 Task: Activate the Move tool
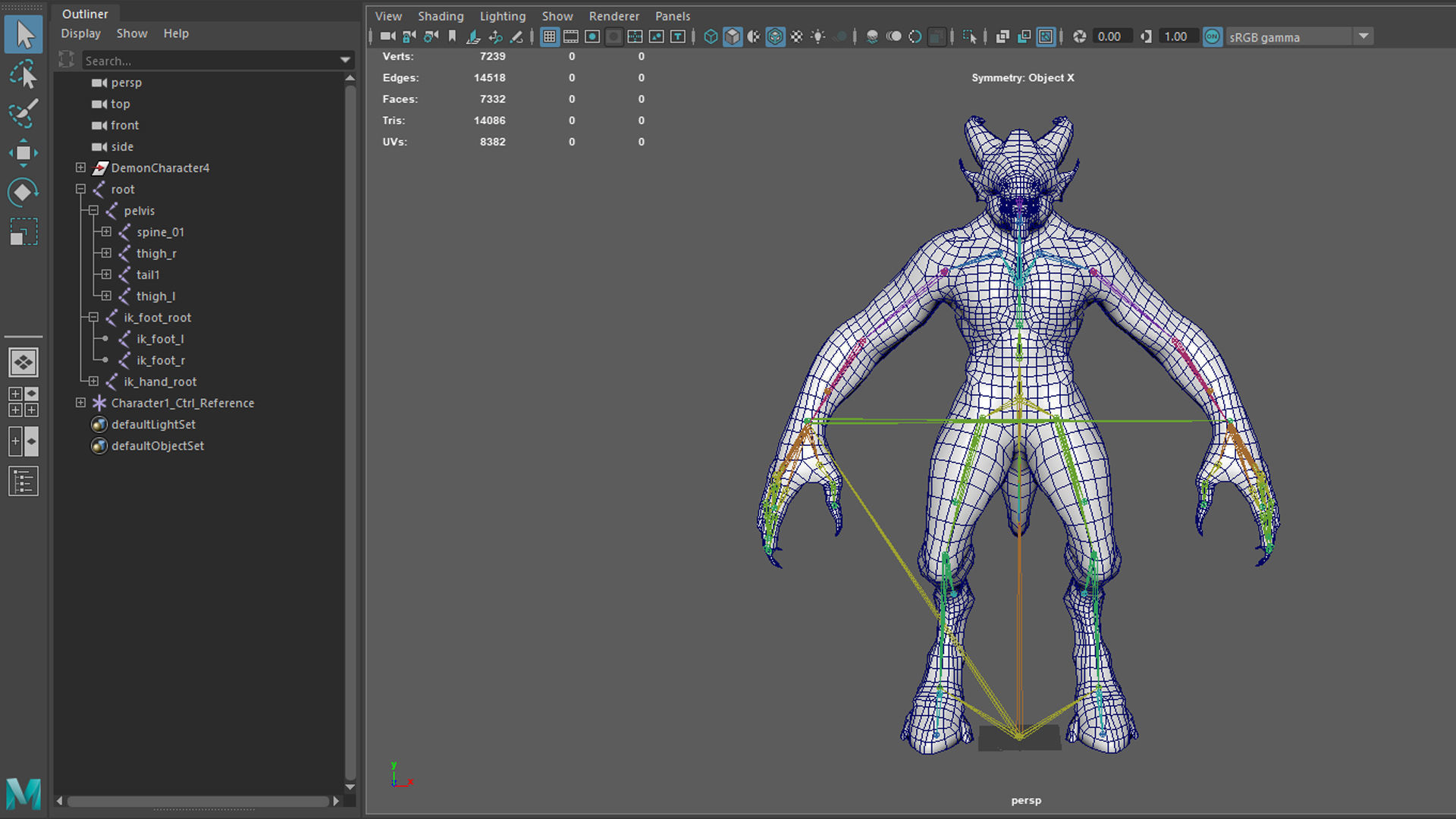click(24, 152)
